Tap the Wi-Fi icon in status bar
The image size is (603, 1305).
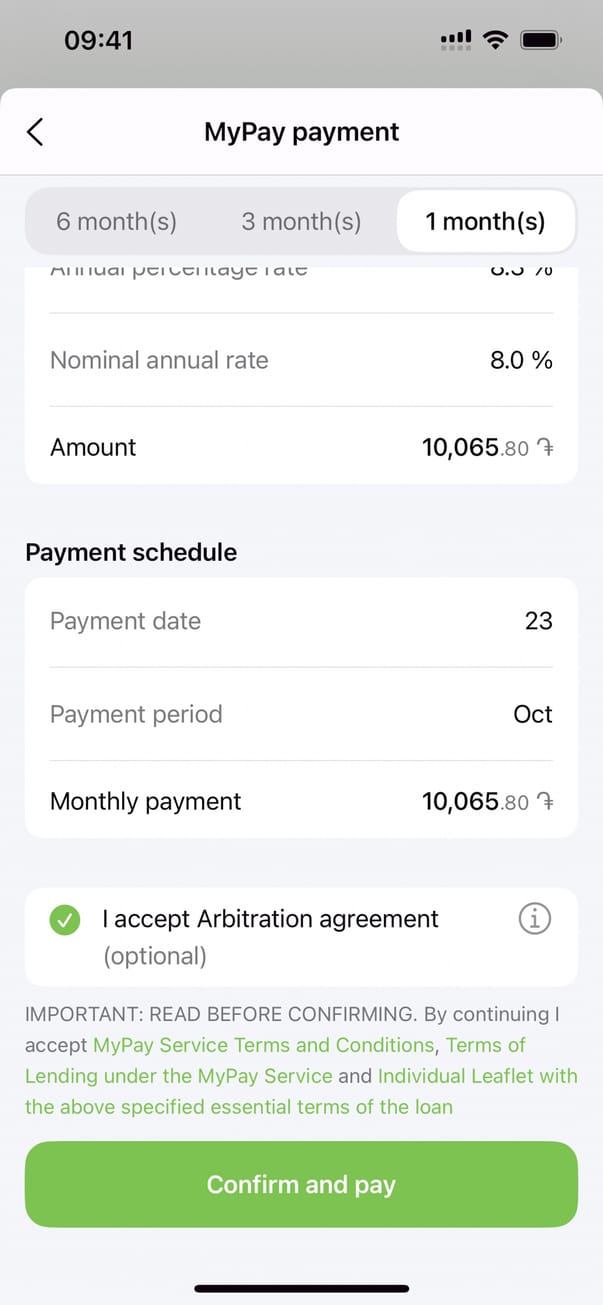494,40
